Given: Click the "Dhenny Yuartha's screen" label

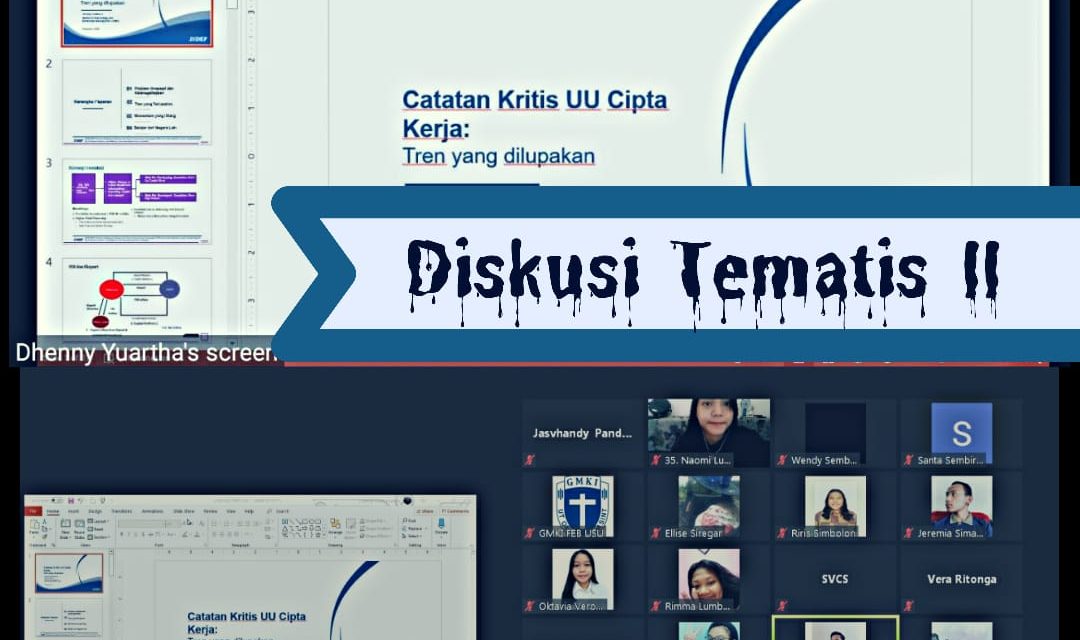Looking at the screenshot, I should [145, 352].
